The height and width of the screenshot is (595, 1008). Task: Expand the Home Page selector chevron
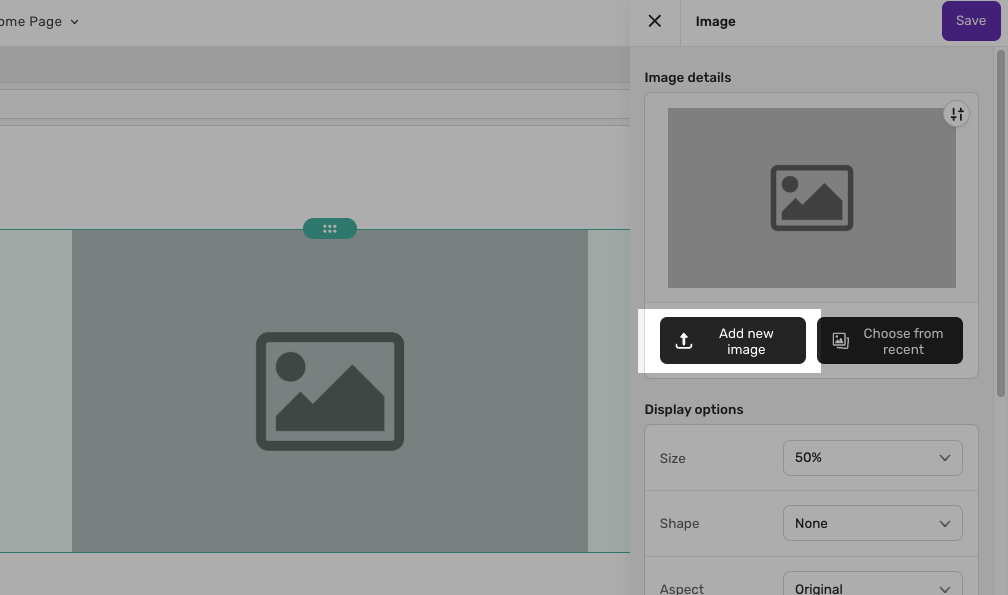point(75,22)
